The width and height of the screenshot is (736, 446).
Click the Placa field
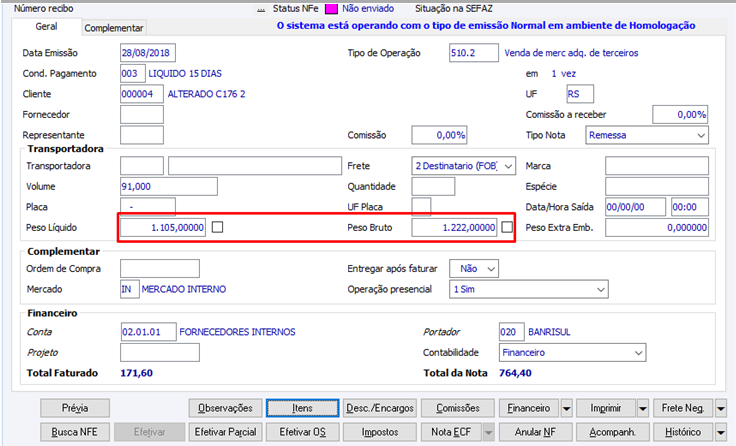point(148,207)
